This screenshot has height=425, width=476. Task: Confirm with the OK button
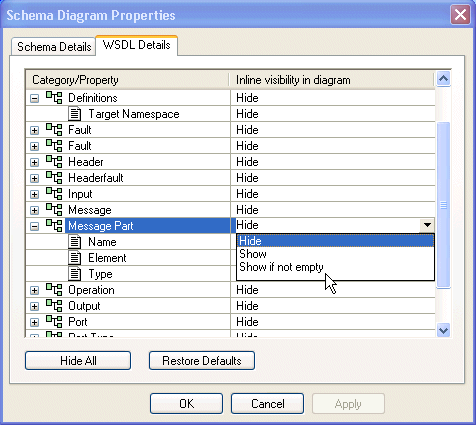[186, 404]
